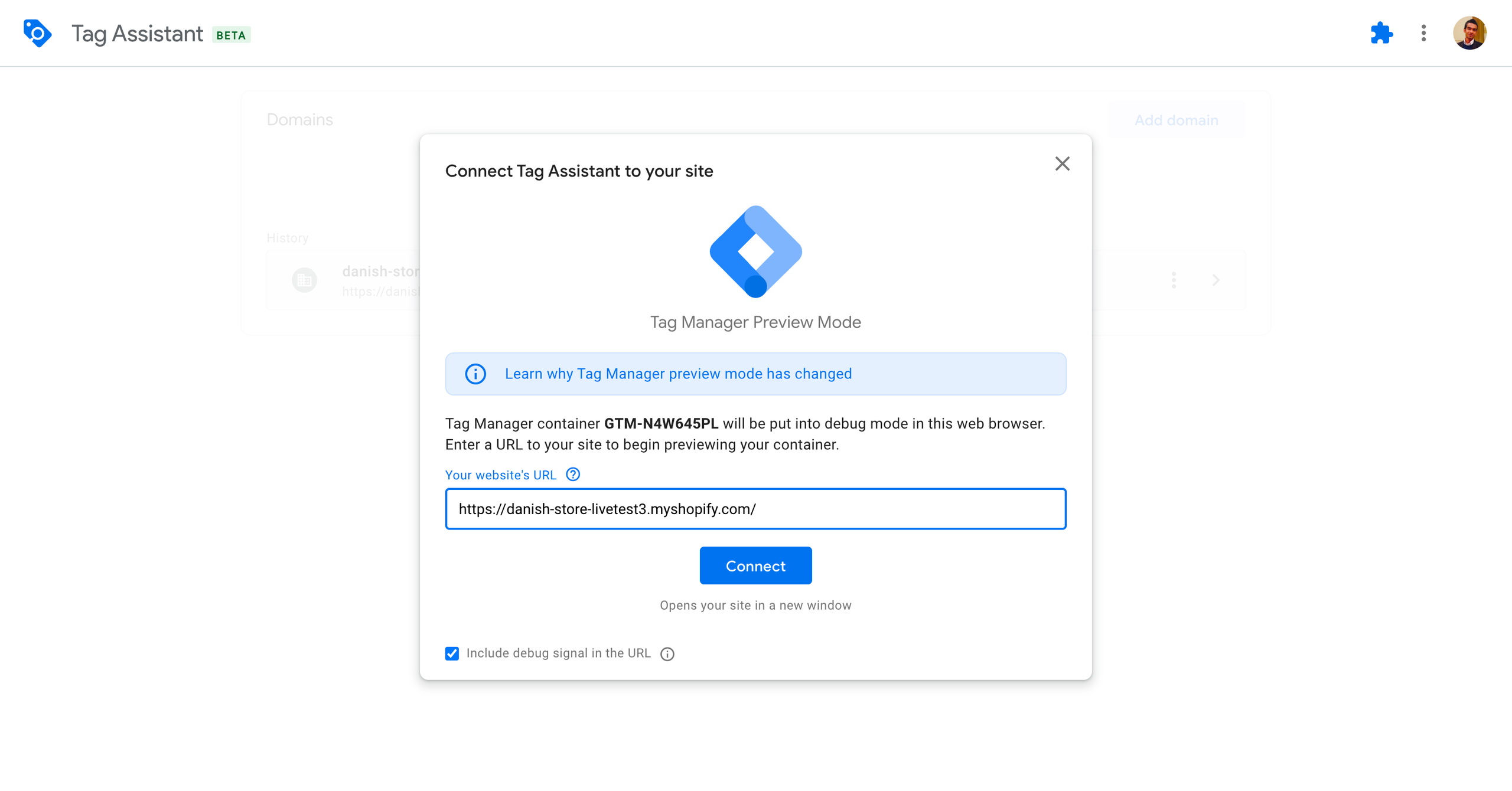Click info icon next to debug signal option
The image size is (1512, 791).
click(x=667, y=654)
